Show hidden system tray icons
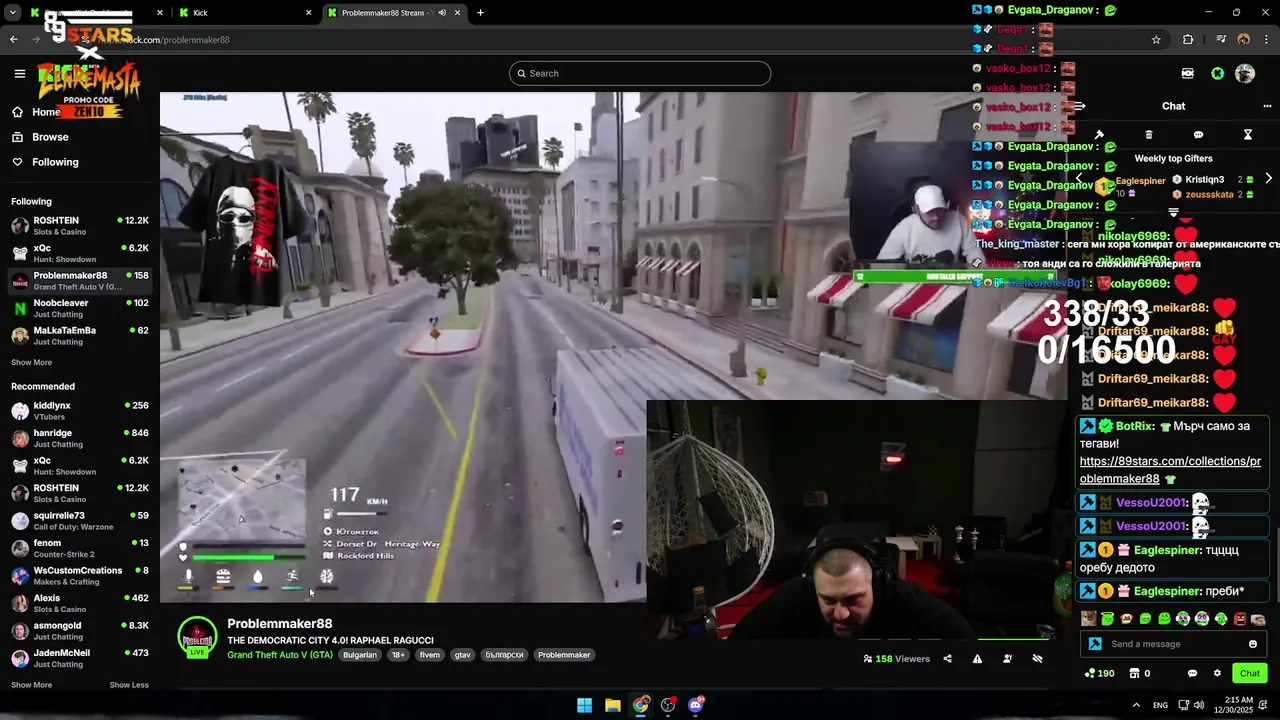This screenshot has height=720, width=1280. coord(1136,705)
